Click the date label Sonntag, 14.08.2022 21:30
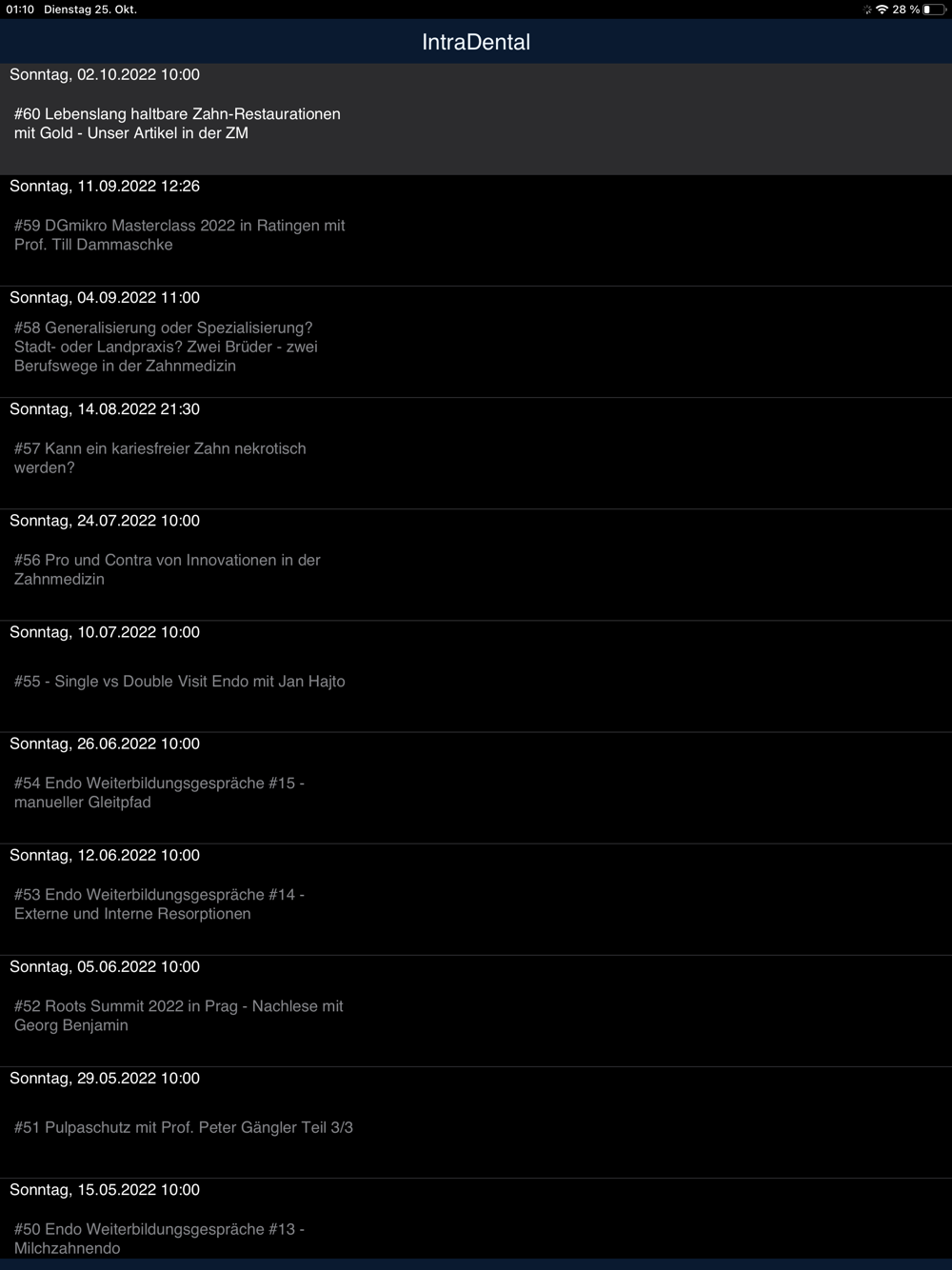The width and height of the screenshot is (952, 1270). [105, 409]
